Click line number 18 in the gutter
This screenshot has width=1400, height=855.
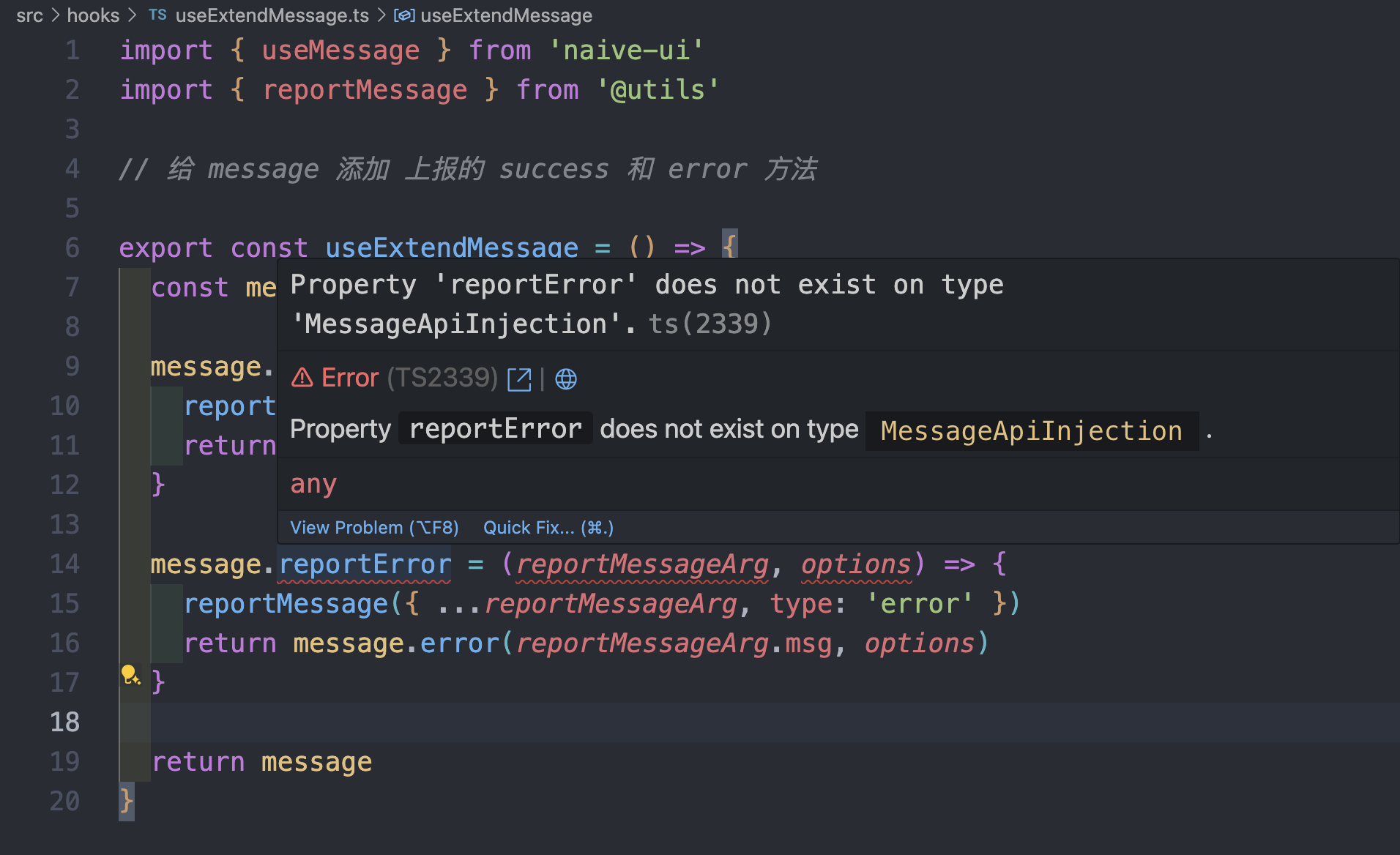click(64, 723)
